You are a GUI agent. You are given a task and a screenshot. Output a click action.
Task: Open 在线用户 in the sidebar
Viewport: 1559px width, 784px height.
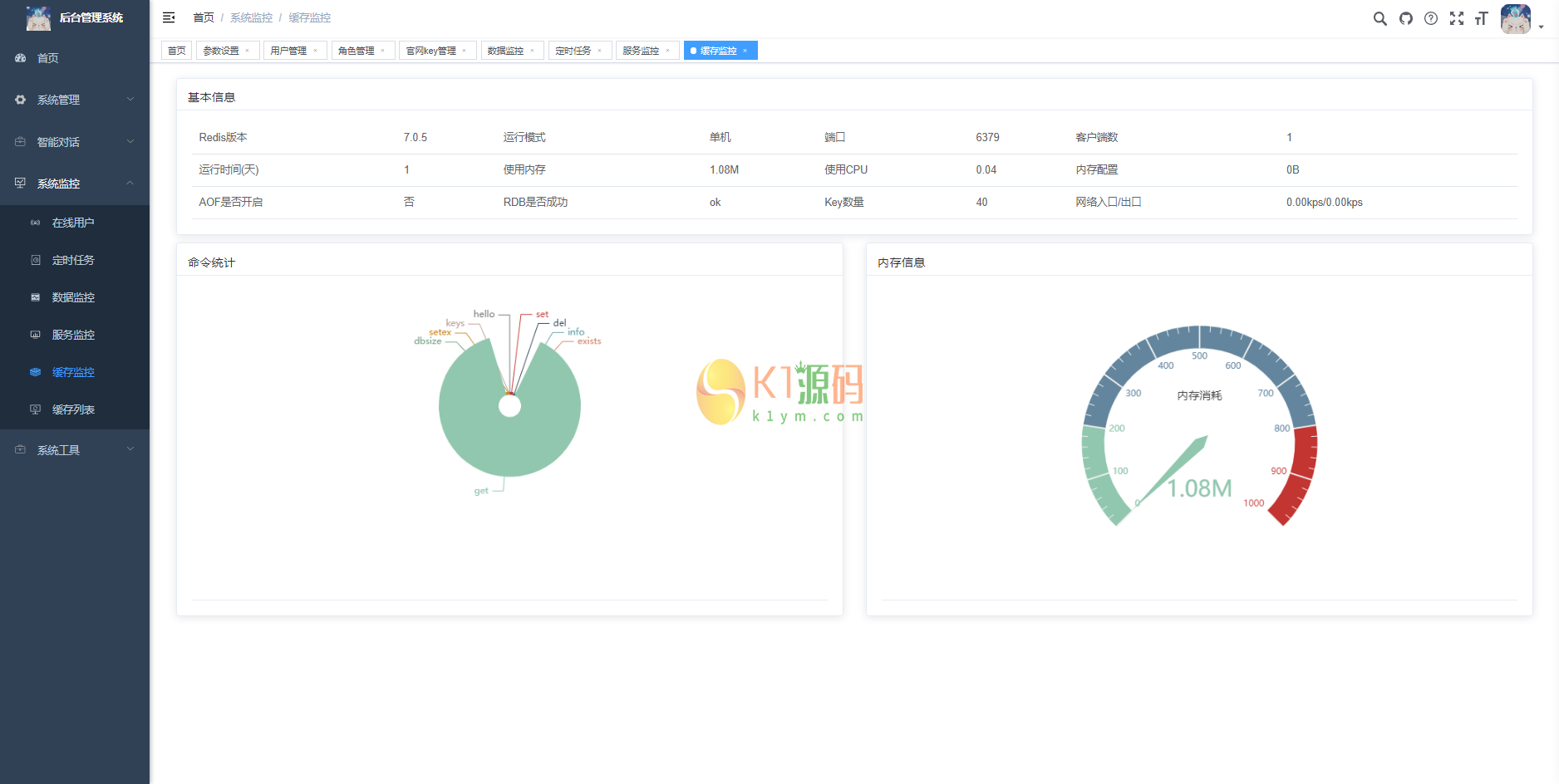73,223
